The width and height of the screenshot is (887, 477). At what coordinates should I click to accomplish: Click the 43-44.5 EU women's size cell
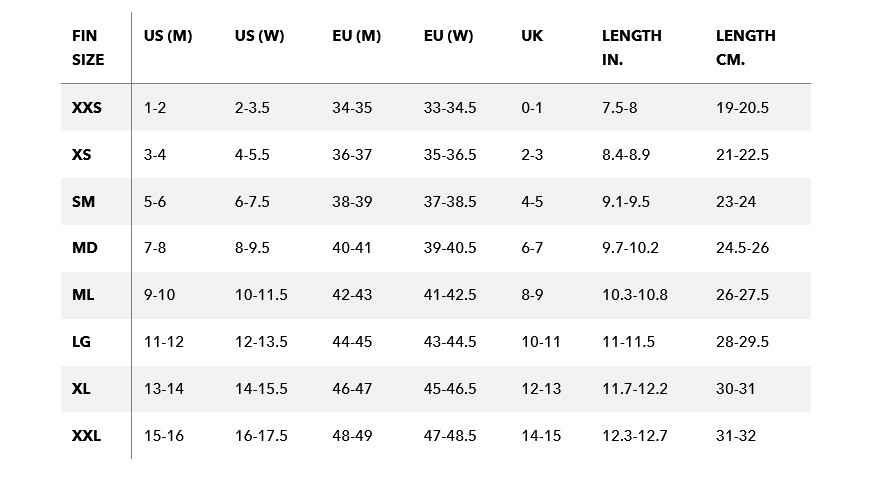[x=450, y=342]
